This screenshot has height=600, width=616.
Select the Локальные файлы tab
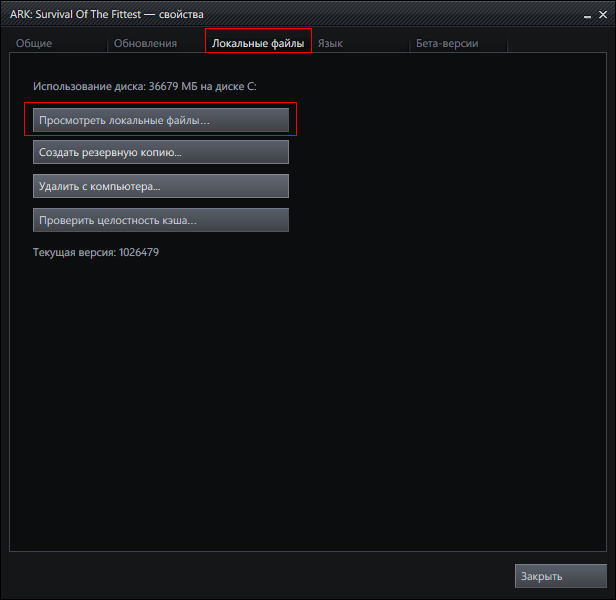(x=258, y=43)
